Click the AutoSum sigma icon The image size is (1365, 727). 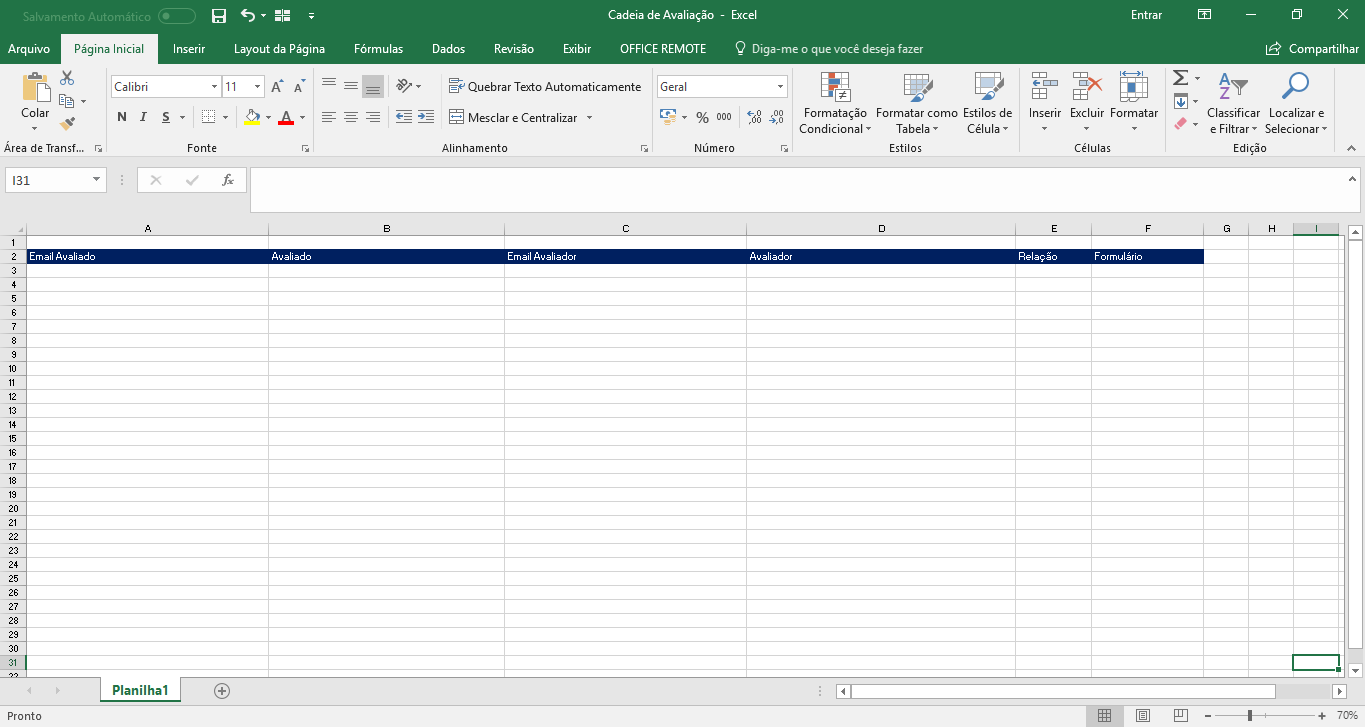[x=1180, y=78]
